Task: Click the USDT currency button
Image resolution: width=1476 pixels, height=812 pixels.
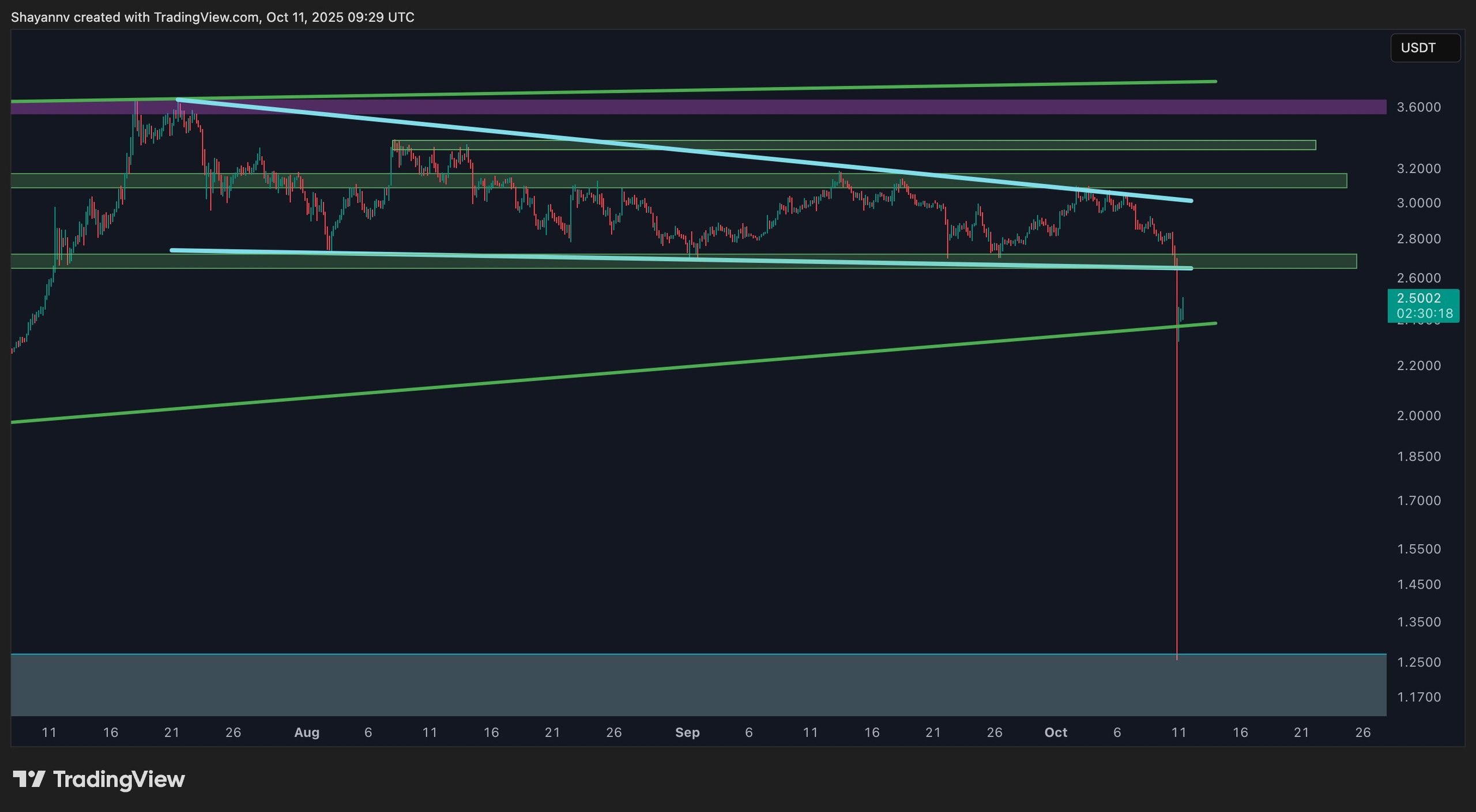Action: [x=1424, y=48]
